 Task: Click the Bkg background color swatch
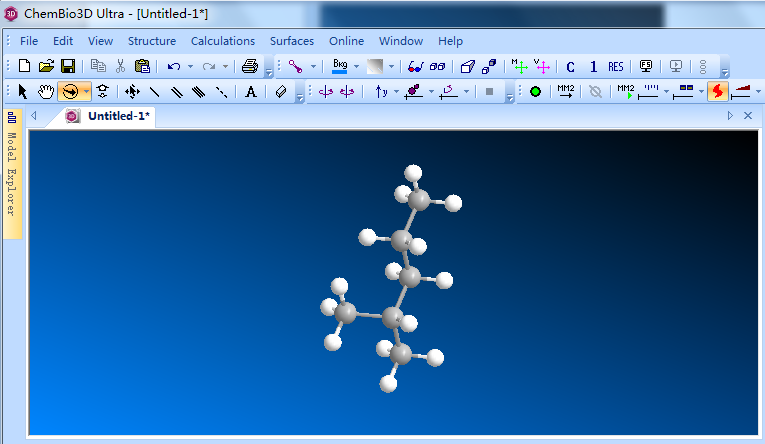[x=340, y=66]
